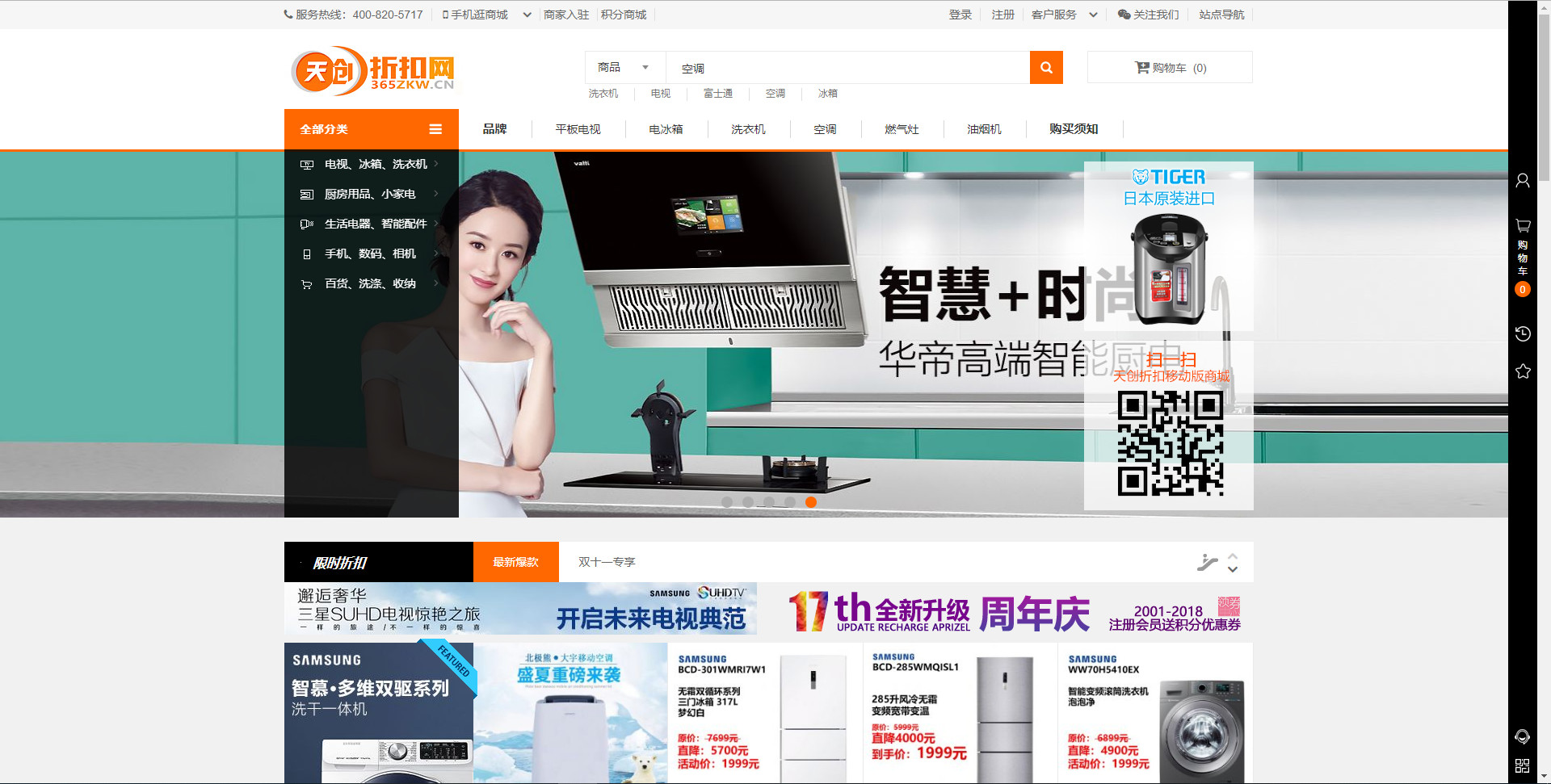Open the 燃气灶 nav menu
This screenshot has height=784, width=1551.
[x=902, y=129]
